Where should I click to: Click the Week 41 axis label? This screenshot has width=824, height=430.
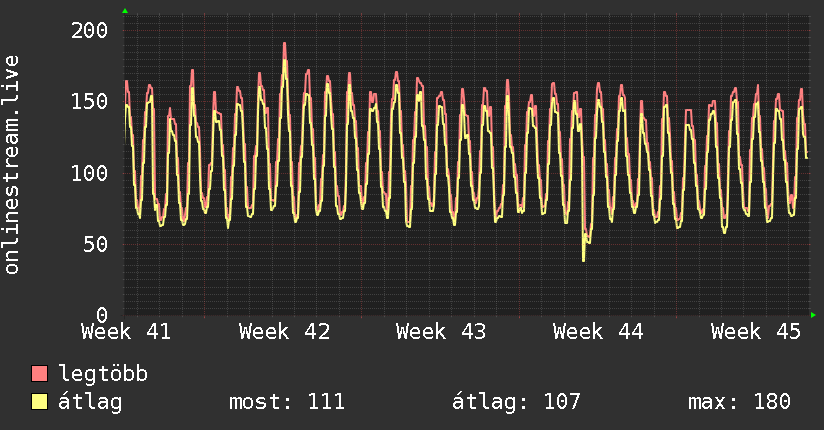click(126, 332)
